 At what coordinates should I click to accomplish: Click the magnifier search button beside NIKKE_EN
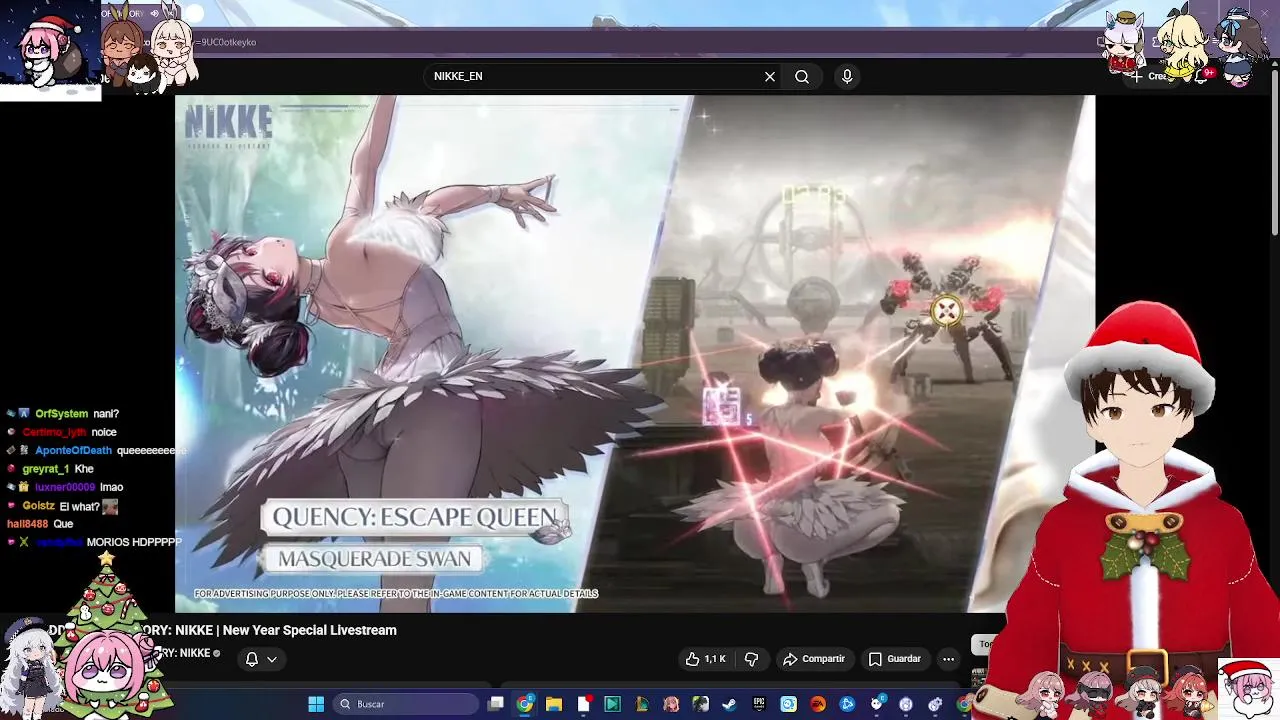[x=802, y=76]
